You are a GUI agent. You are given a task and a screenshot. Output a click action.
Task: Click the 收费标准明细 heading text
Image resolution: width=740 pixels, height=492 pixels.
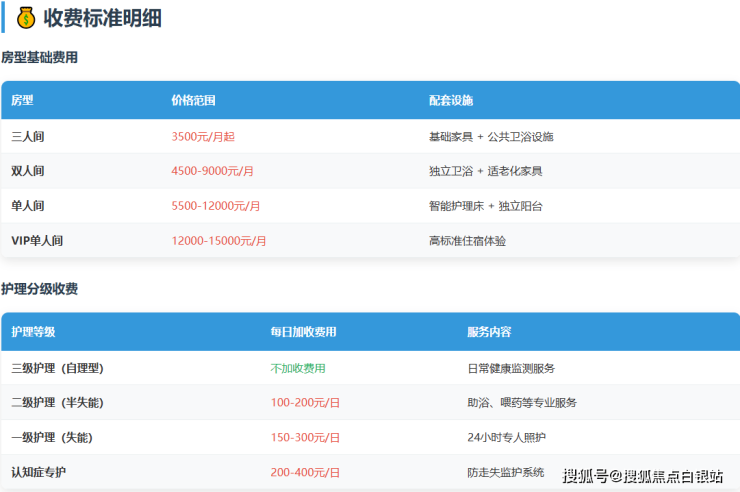102,17
